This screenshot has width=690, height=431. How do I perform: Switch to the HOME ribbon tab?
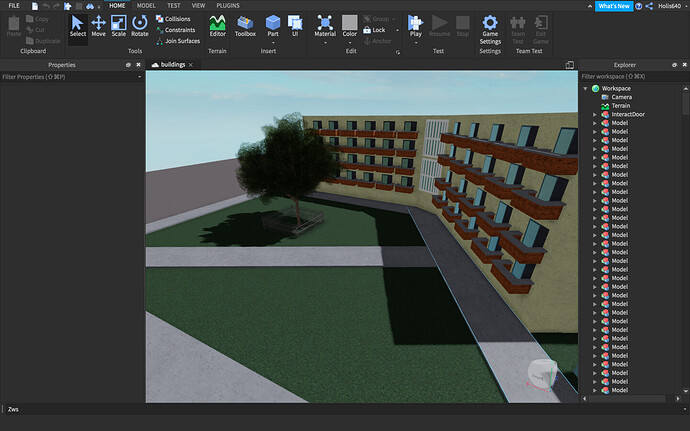pyautogui.click(x=117, y=6)
